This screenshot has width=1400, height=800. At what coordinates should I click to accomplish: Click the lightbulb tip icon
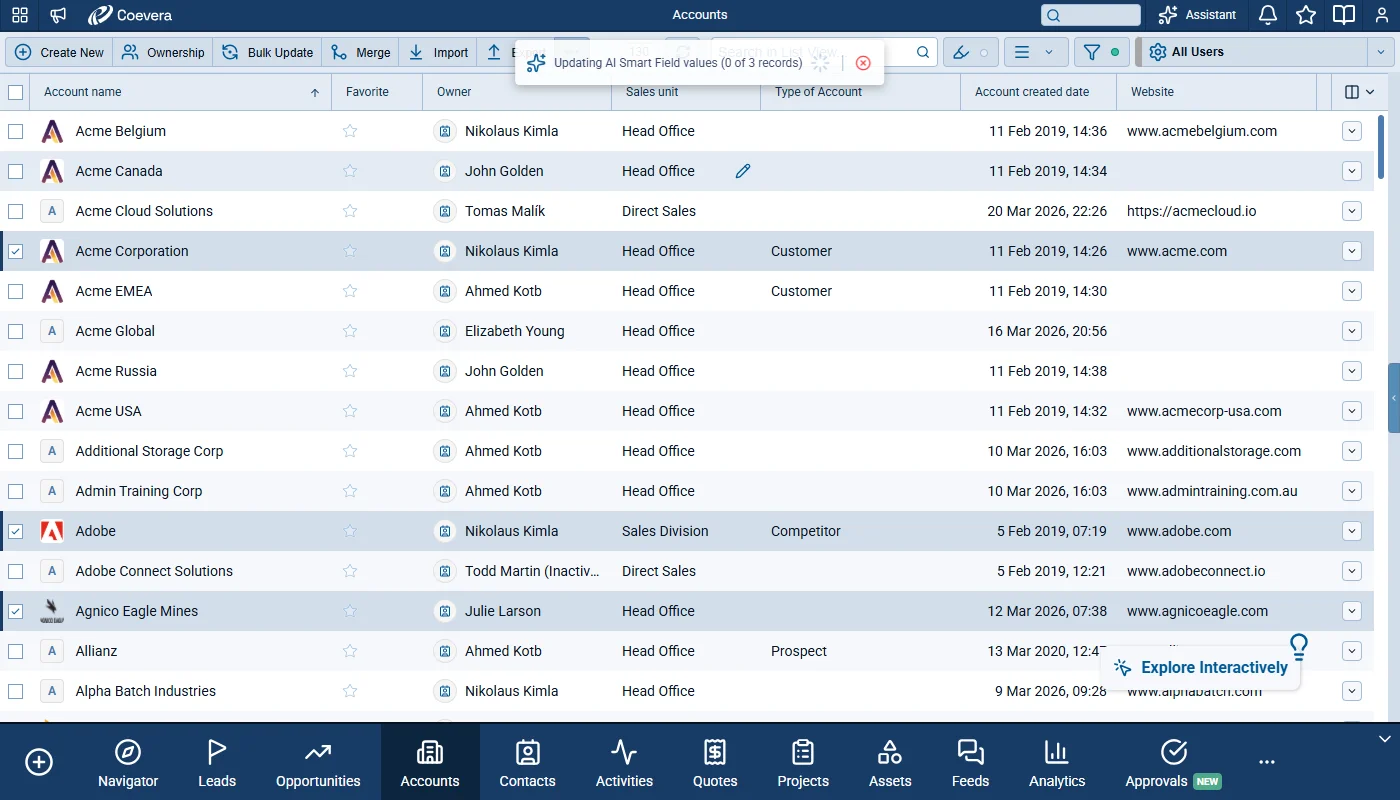(x=1299, y=646)
